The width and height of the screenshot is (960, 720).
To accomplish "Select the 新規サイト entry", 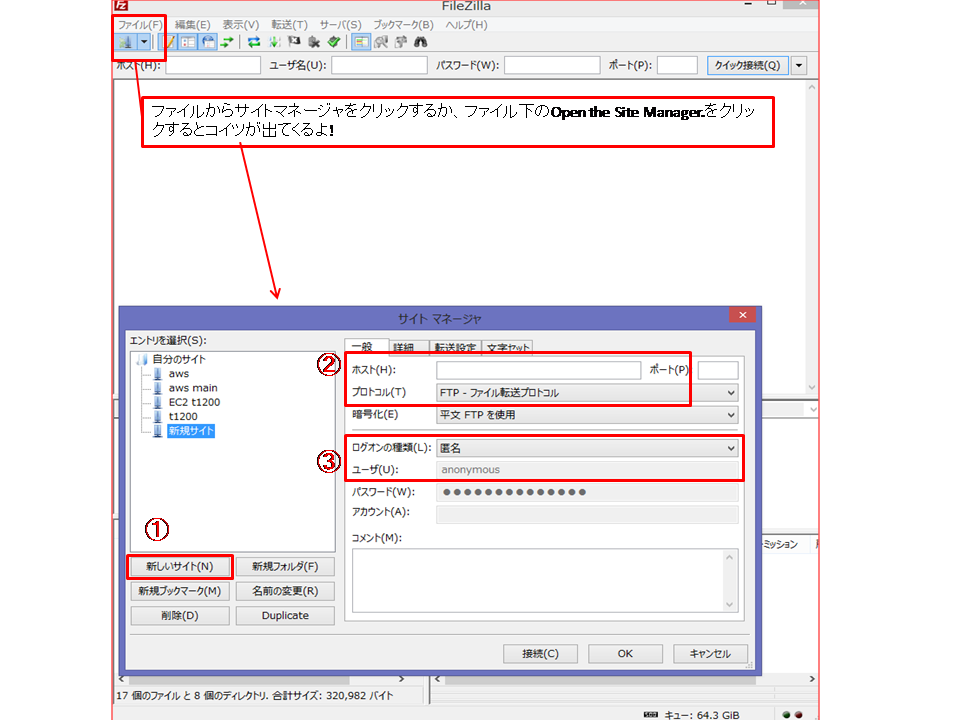I will coord(191,431).
